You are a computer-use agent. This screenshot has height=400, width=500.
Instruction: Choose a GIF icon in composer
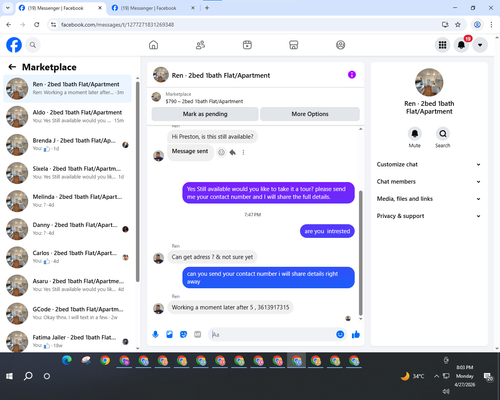point(198,334)
